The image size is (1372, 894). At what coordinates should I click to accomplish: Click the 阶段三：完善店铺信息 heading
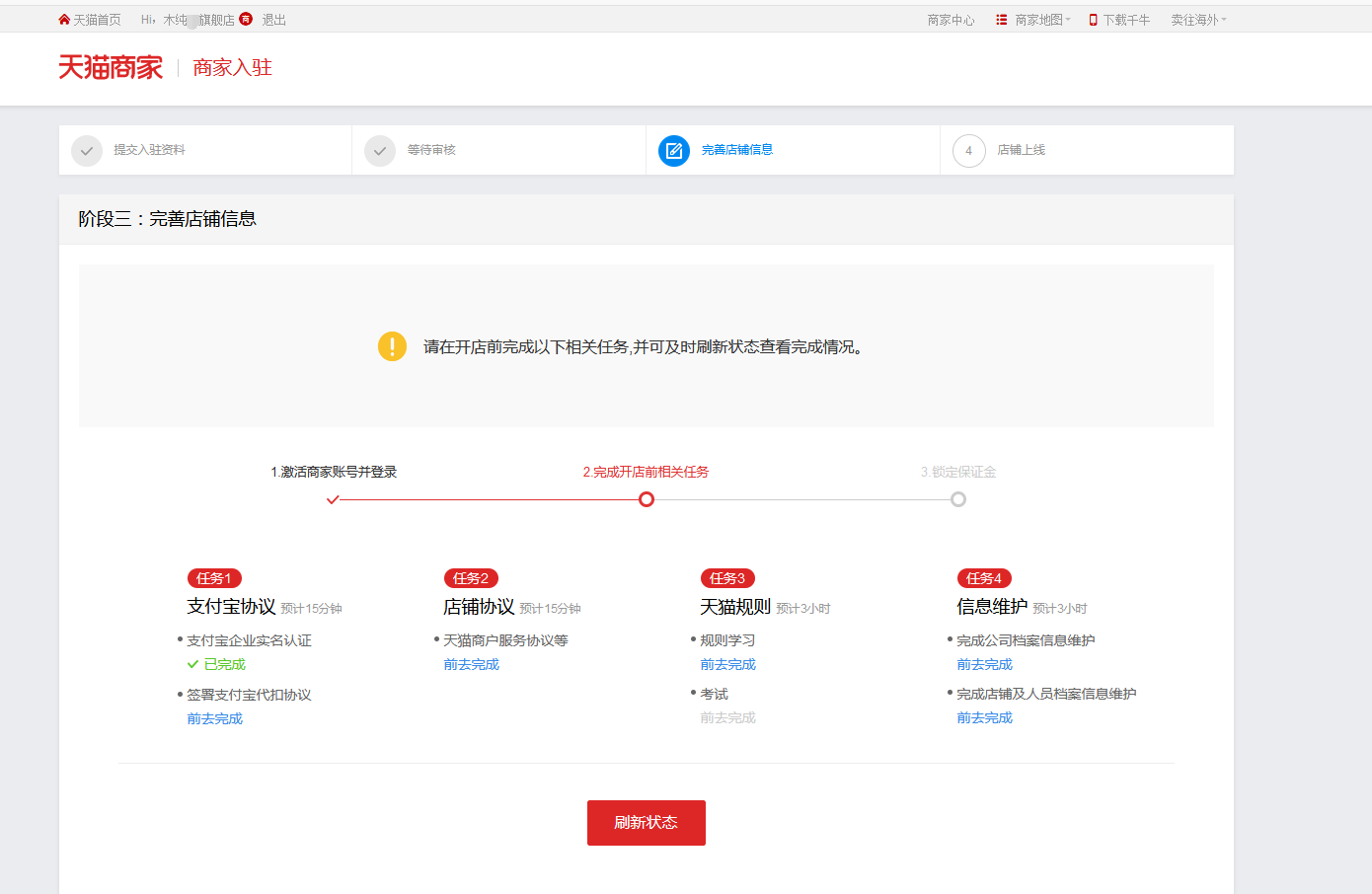coord(168,219)
